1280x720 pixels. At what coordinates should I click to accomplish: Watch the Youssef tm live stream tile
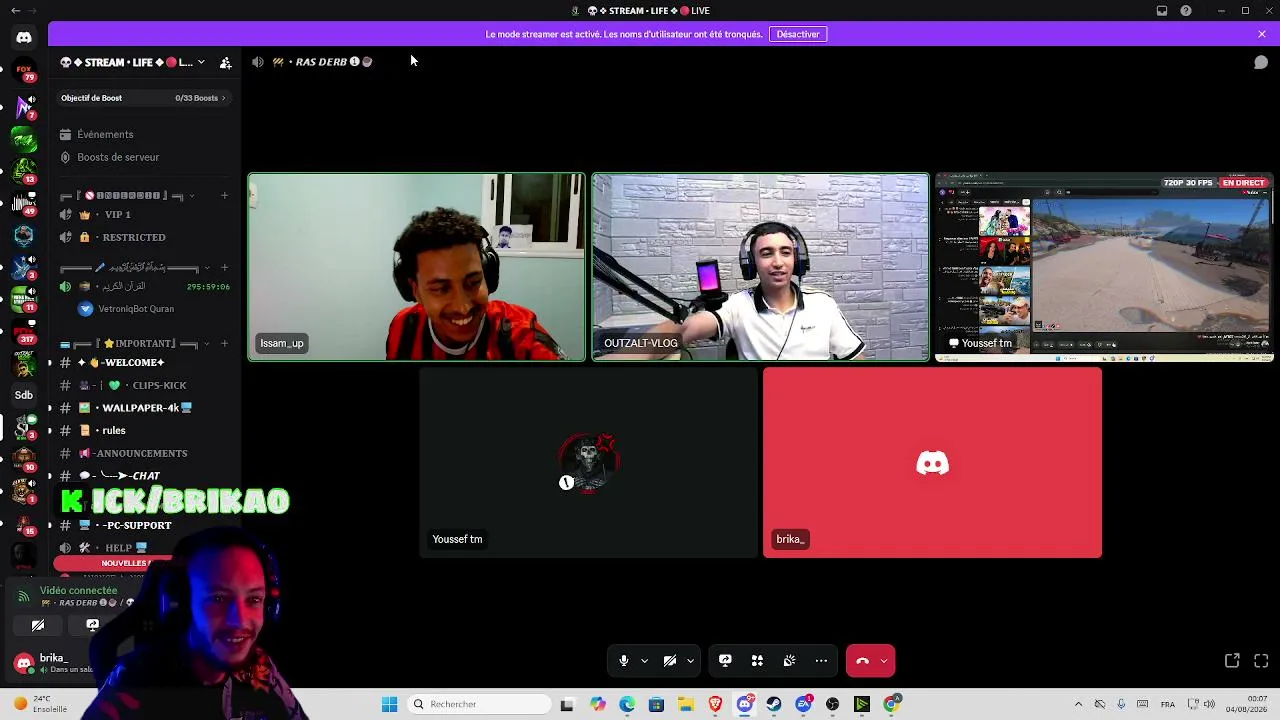click(x=1104, y=267)
